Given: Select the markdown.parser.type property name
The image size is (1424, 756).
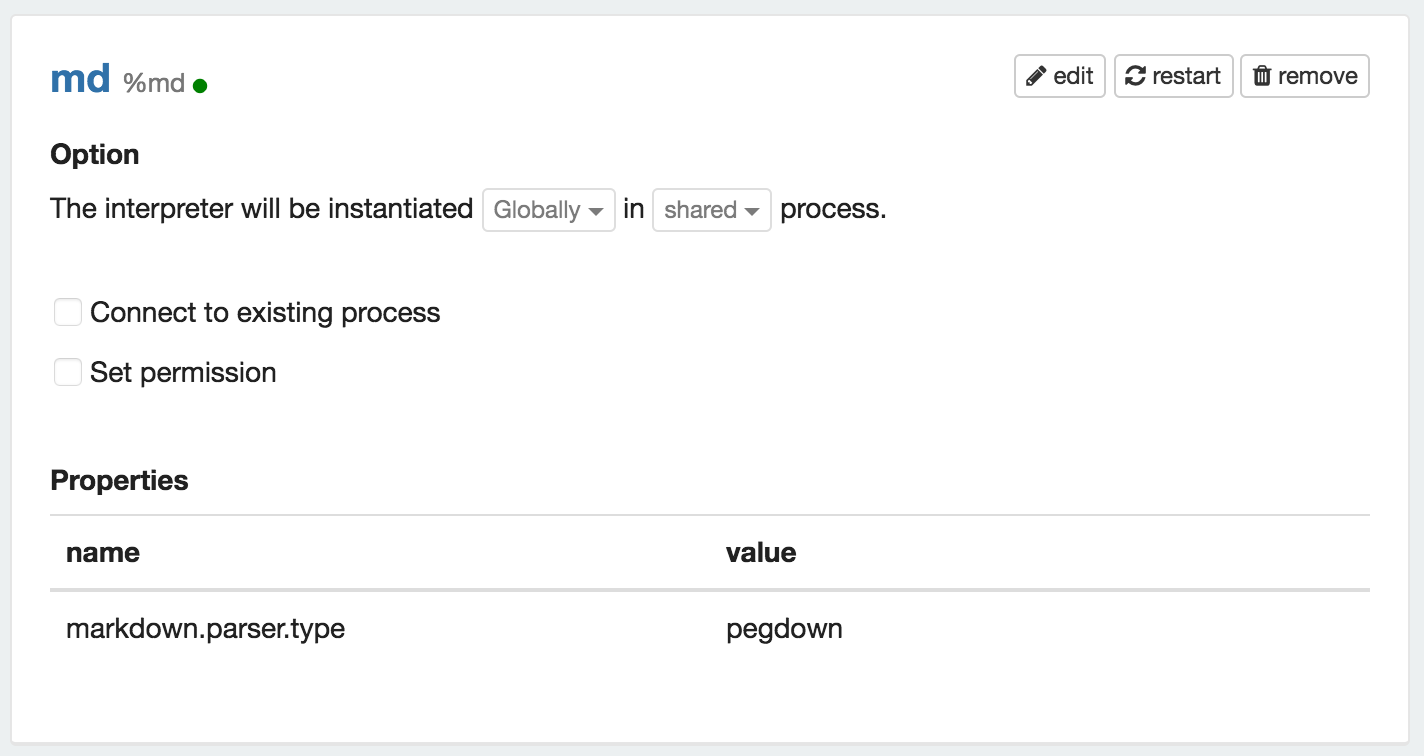Looking at the screenshot, I should coord(205,629).
